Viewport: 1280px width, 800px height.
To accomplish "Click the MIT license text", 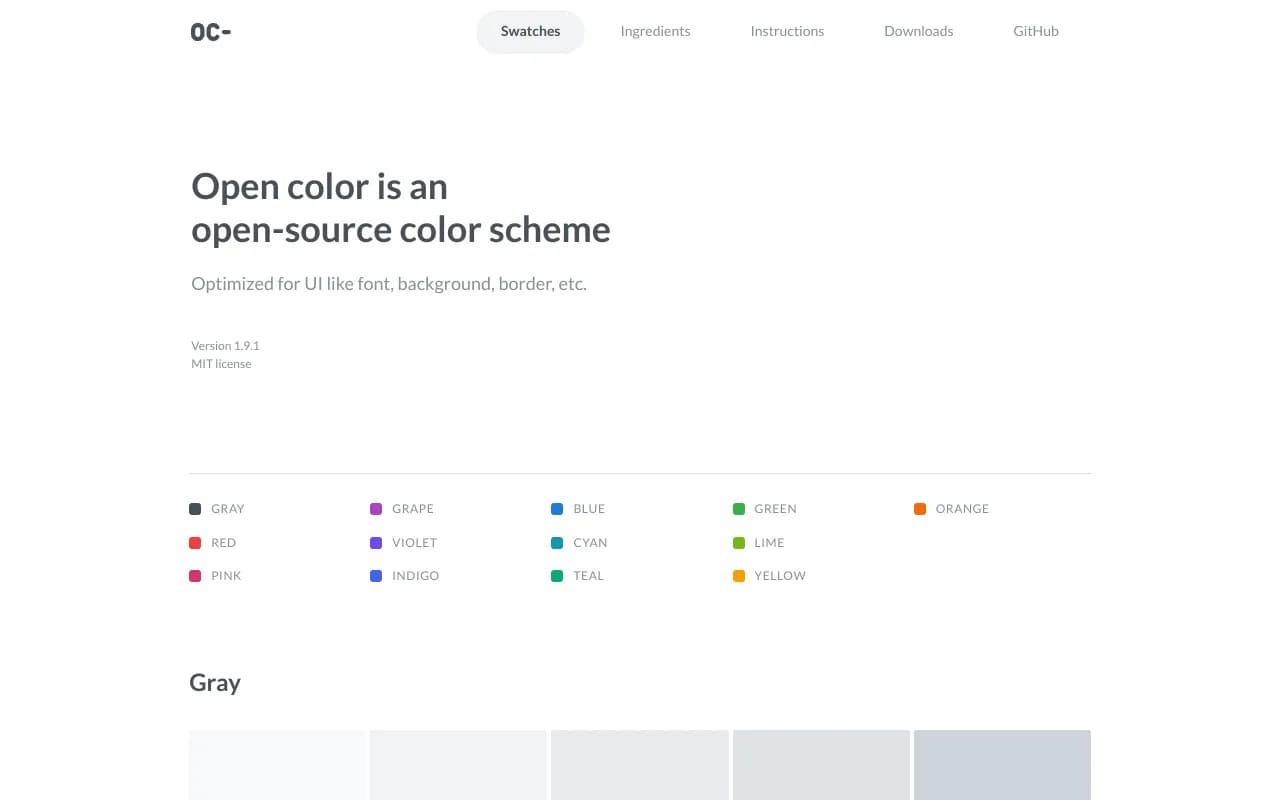I will [x=221, y=363].
